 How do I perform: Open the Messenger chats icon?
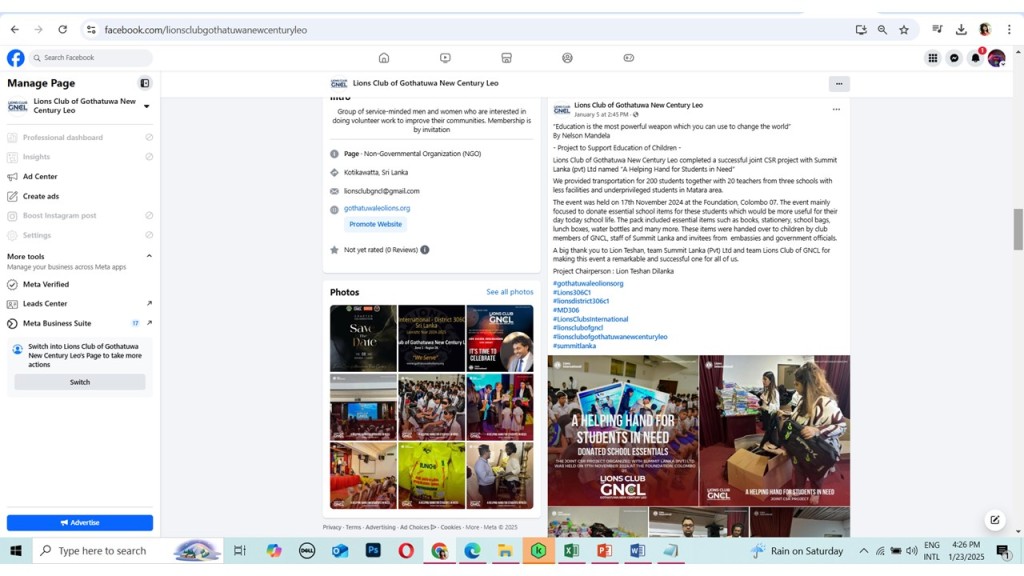click(954, 58)
